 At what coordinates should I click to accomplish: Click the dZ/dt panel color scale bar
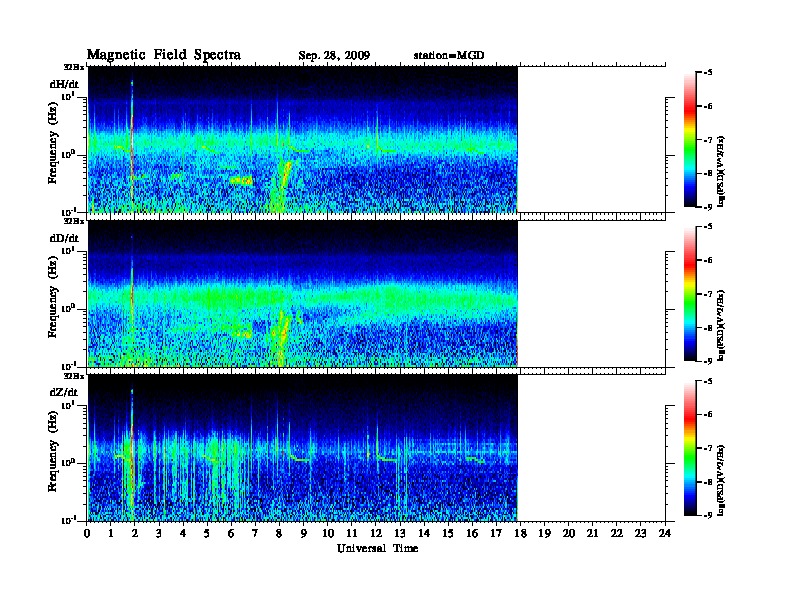tap(689, 448)
